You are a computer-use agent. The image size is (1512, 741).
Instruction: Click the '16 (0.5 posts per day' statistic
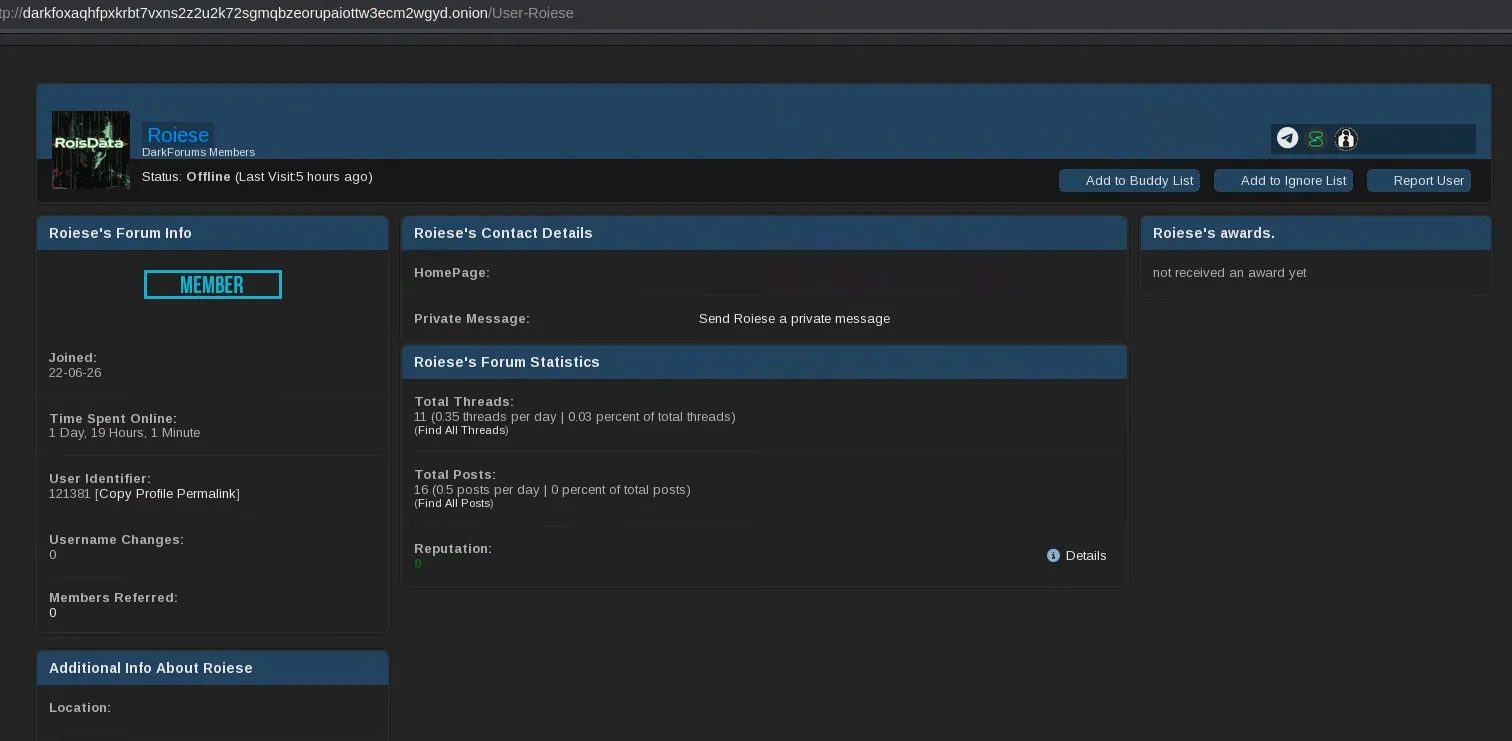click(552, 489)
